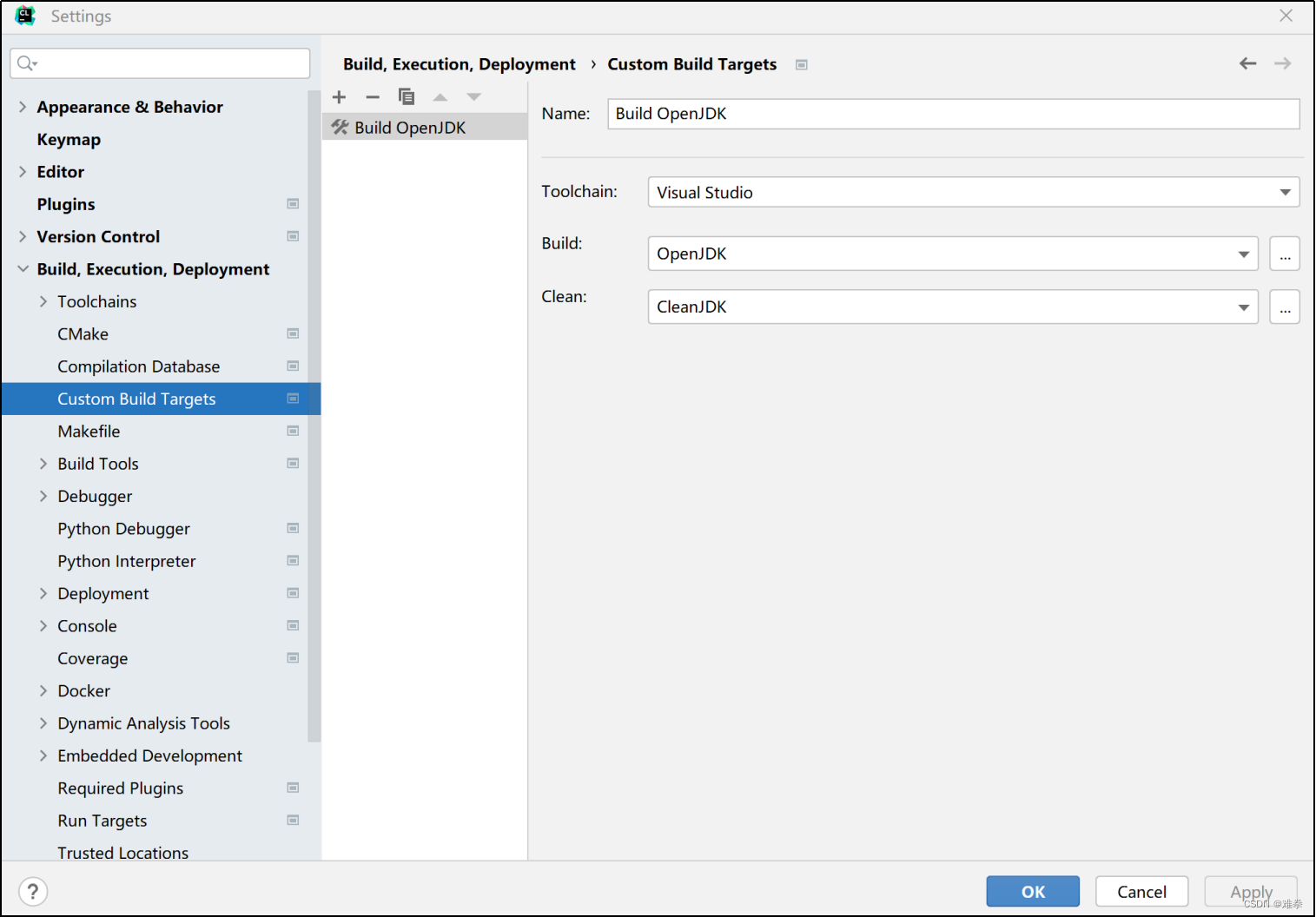
Task: Click ellipsis button next to Clean
Action: pos(1285,307)
